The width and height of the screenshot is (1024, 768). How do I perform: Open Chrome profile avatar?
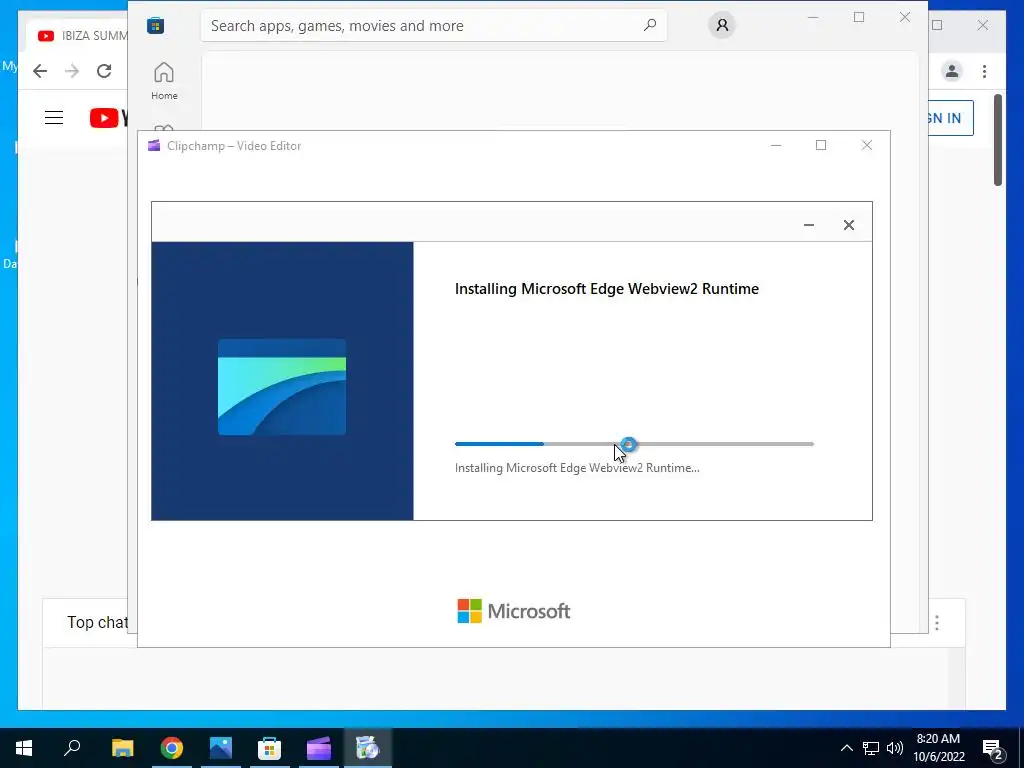pyautogui.click(x=952, y=71)
